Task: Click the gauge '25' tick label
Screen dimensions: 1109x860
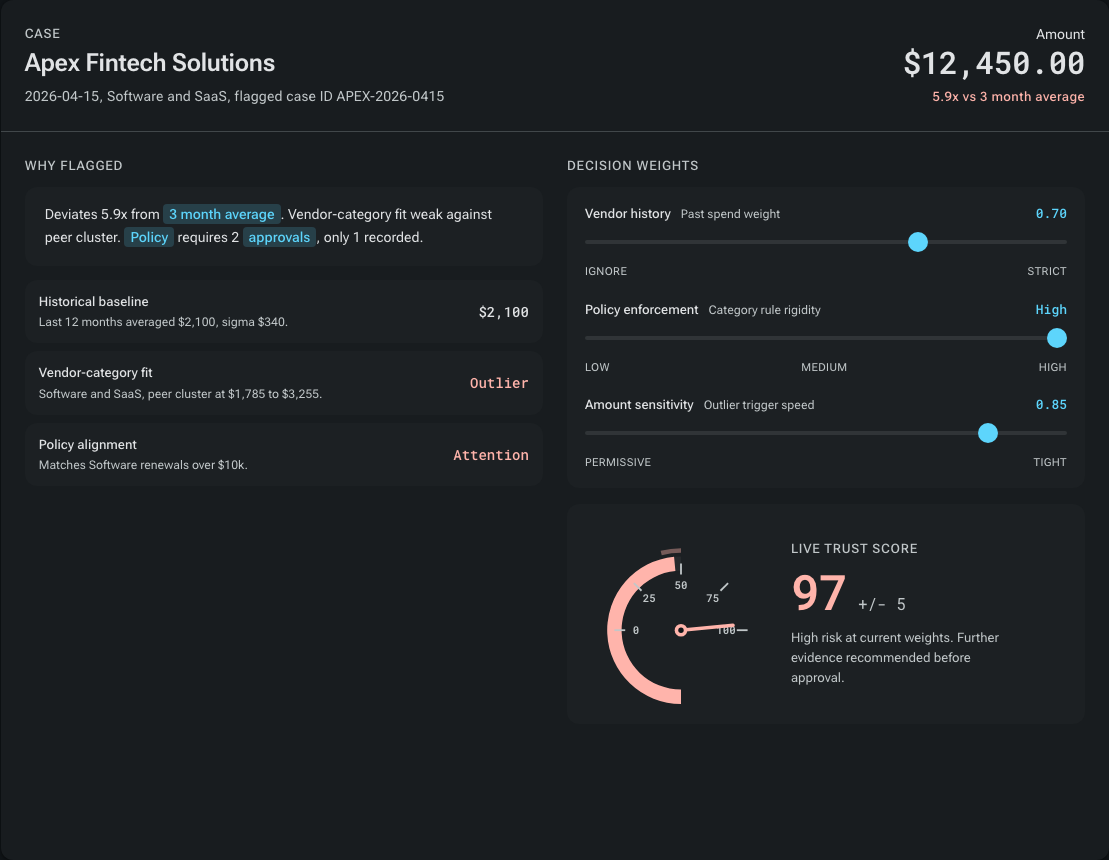Action: click(x=649, y=598)
